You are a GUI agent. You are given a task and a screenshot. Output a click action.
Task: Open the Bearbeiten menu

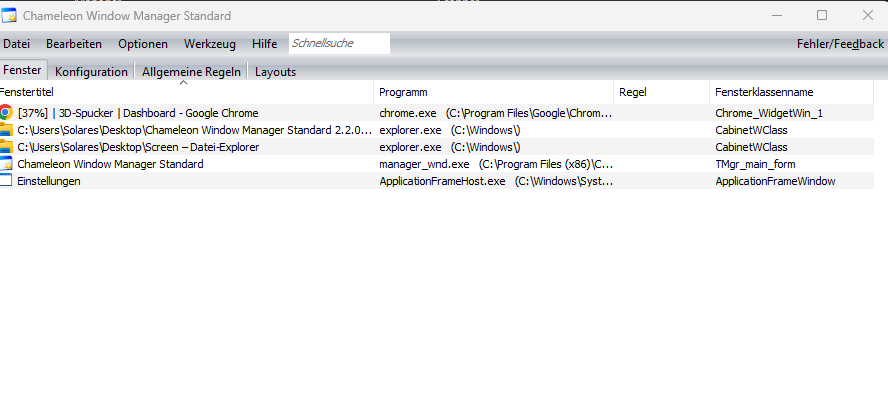pyautogui.click(x=74, y=44)
